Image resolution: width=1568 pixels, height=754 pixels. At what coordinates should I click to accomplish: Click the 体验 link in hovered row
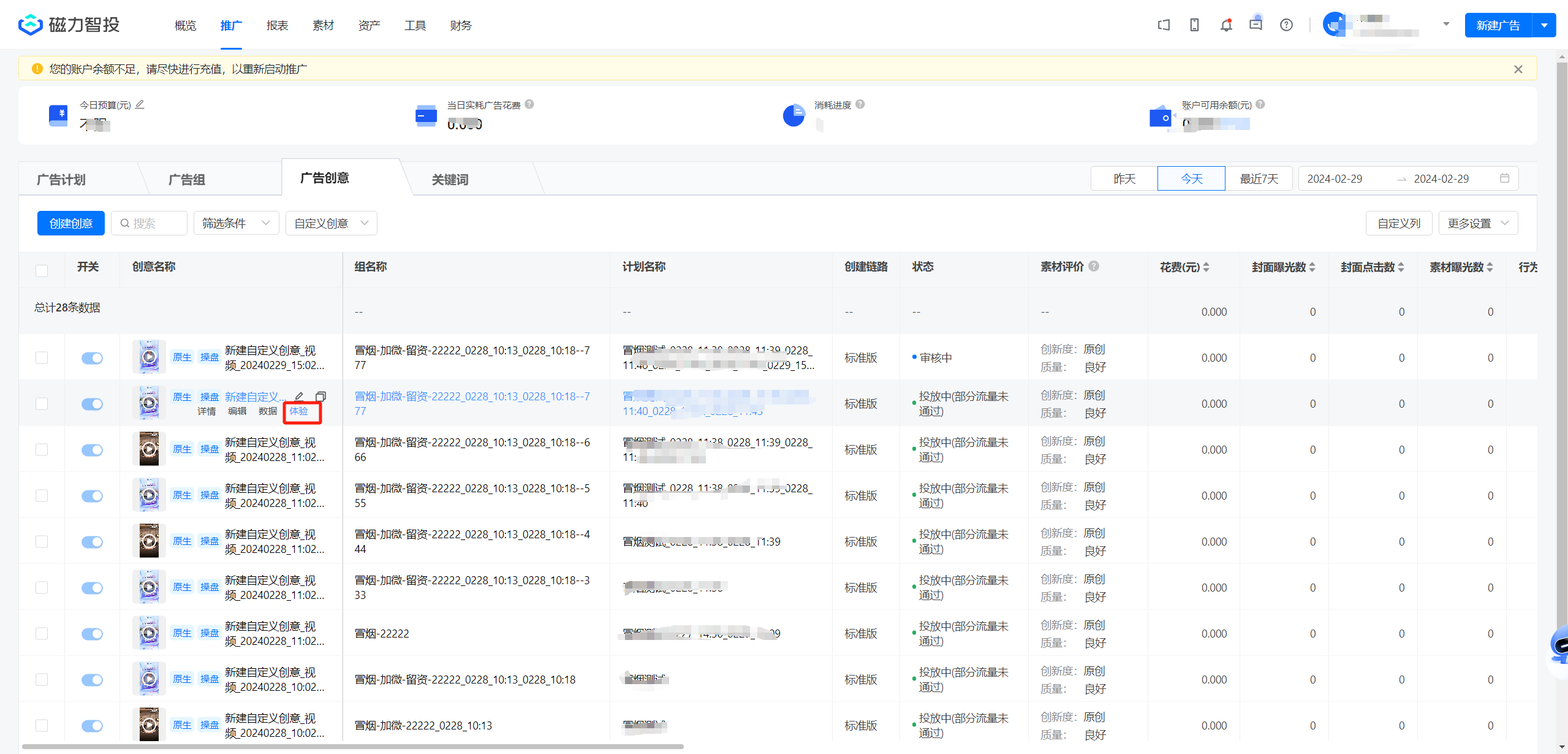coord(299,411)
